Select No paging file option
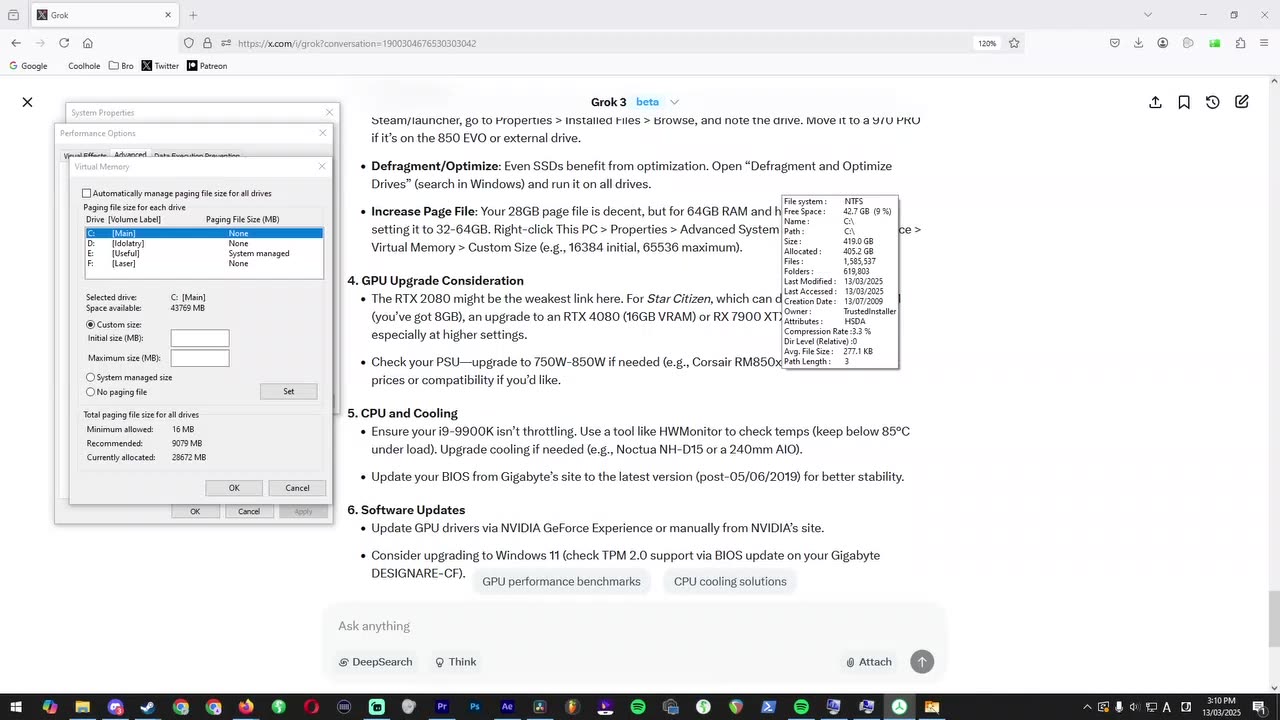 coord(91,392)
